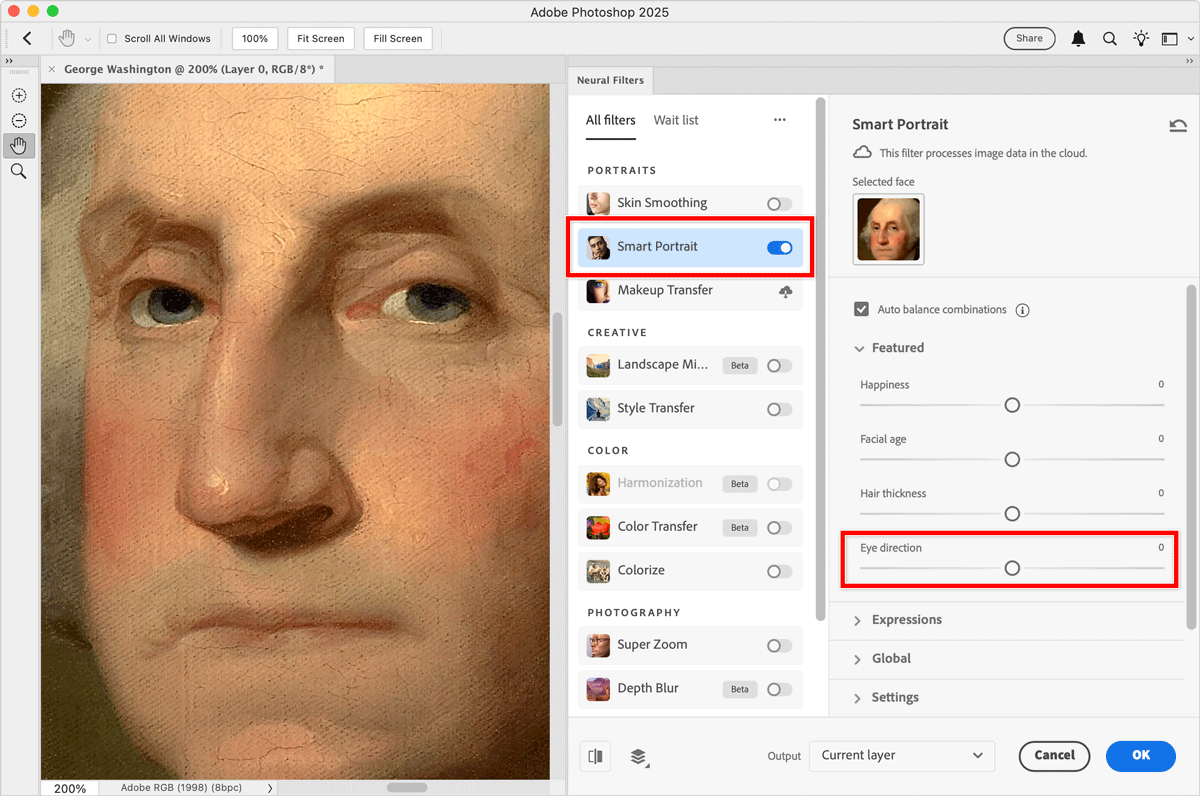Expand the Settings section

(858, 698)
